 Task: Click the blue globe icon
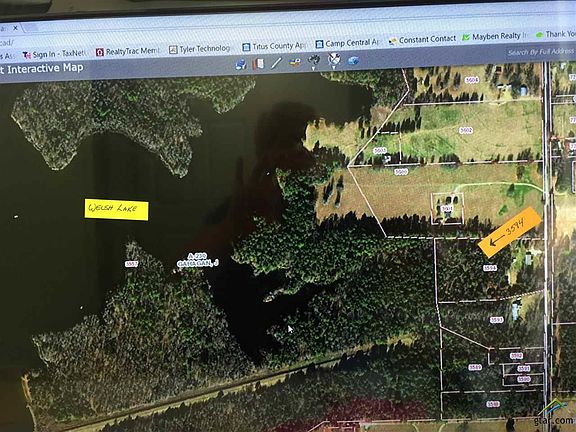pos(353,60)
